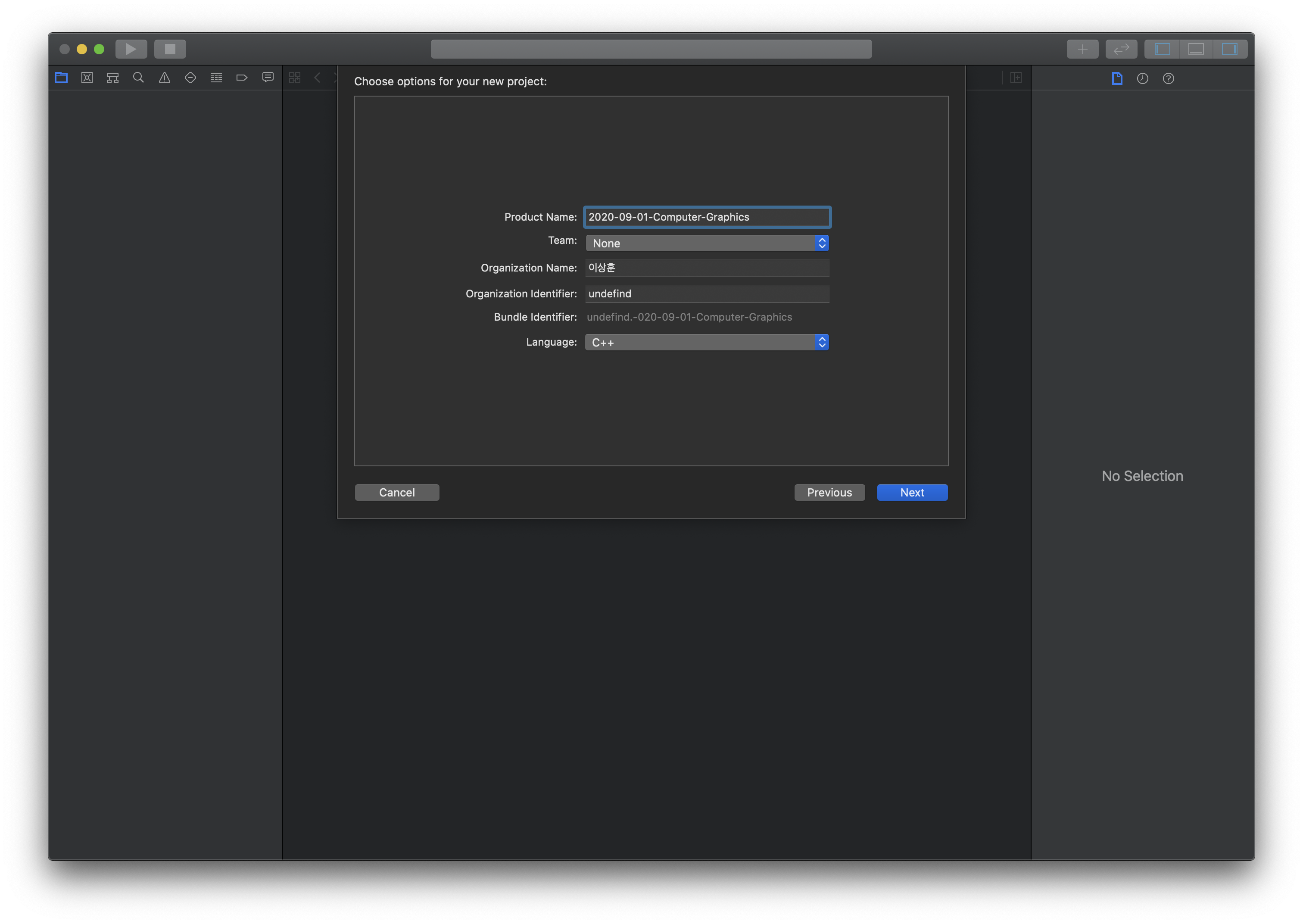The image size is (1303, 924).
Task: Click the Code Review arrows button
Action: [1121, 49]
